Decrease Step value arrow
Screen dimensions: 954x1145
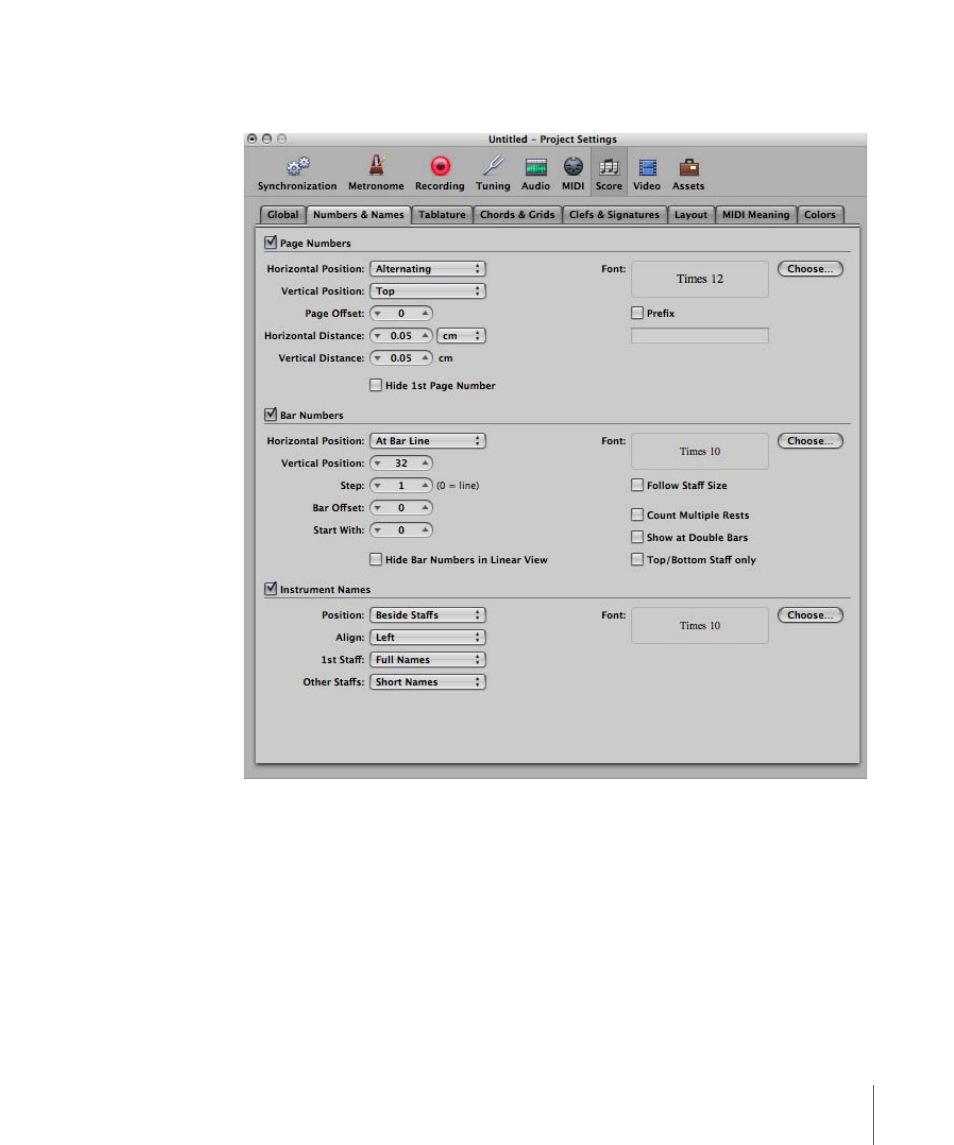[378, 486]
